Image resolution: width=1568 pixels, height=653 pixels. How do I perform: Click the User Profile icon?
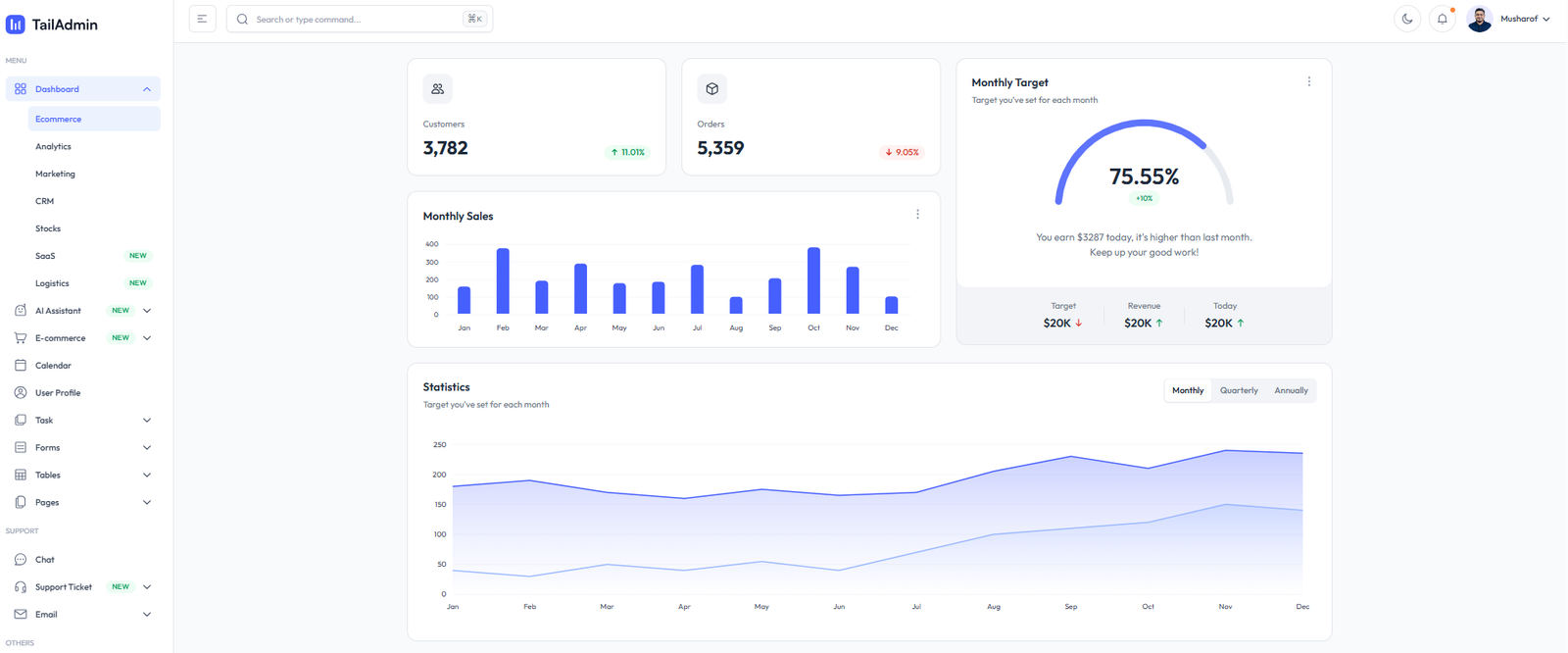click(x=21, y=393)
